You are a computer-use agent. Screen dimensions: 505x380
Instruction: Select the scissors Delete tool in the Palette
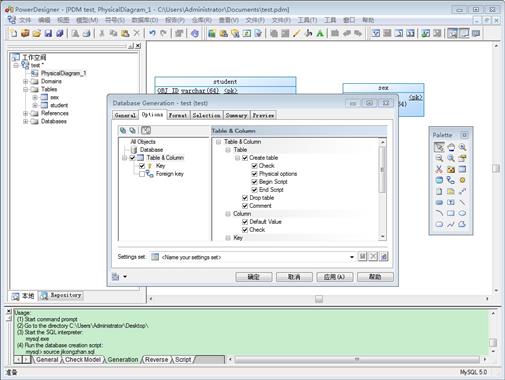point(439,169)
